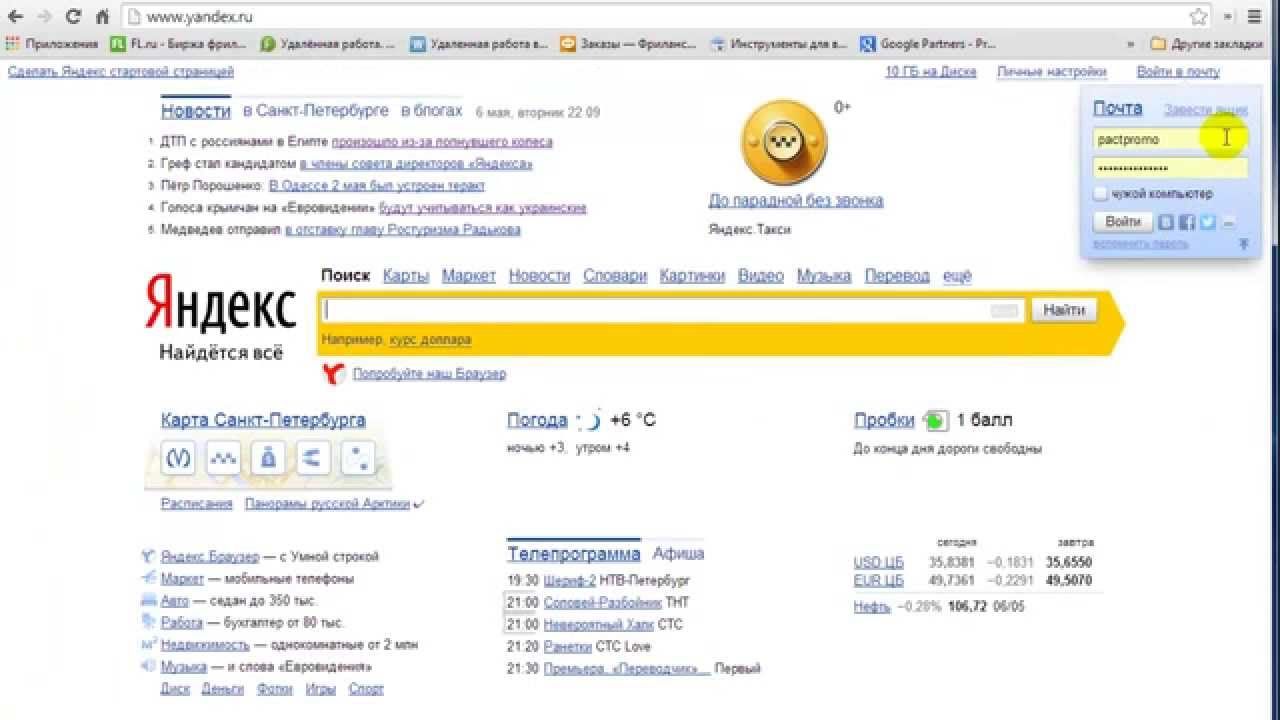
Task: Open the Попробуйте наш Браузер link
Action: point(429,374)
